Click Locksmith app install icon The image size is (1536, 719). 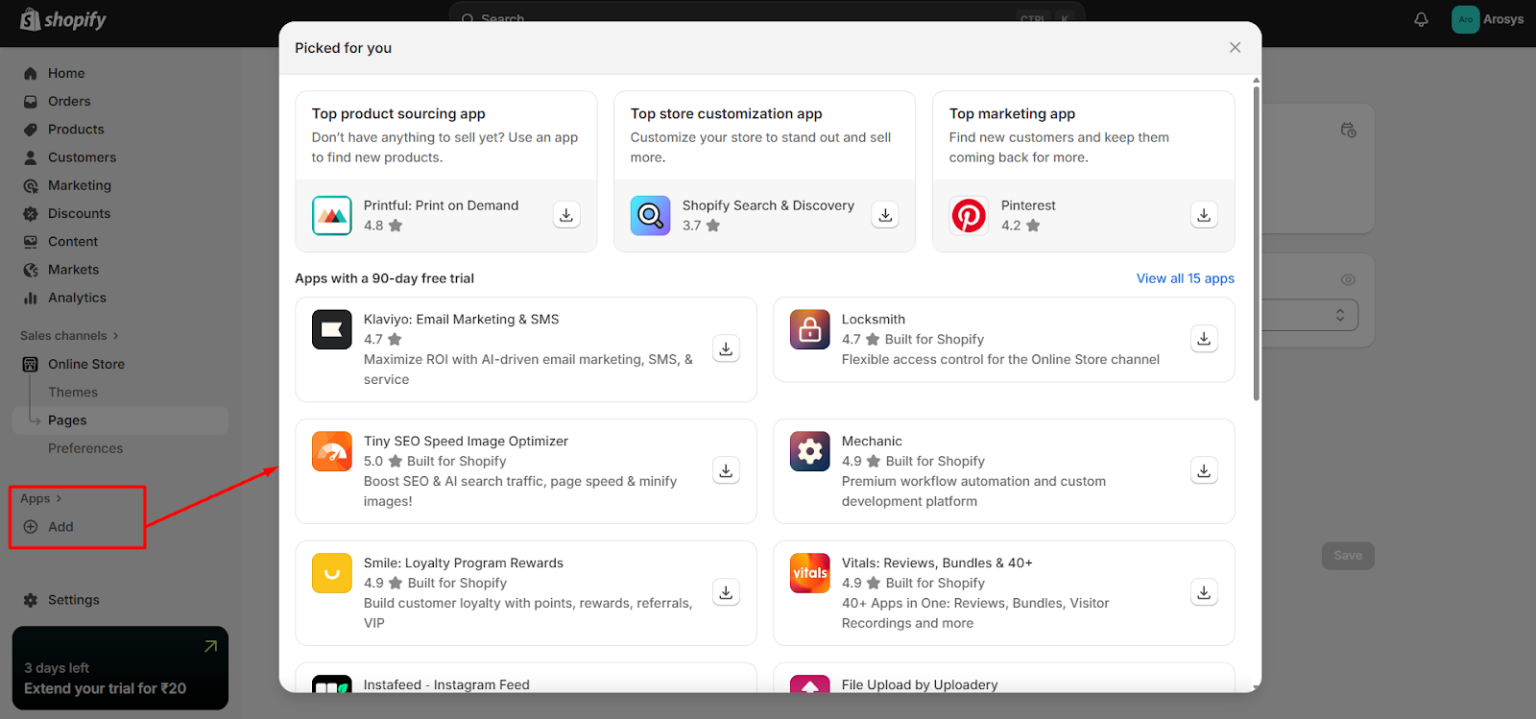point(1204,338)
